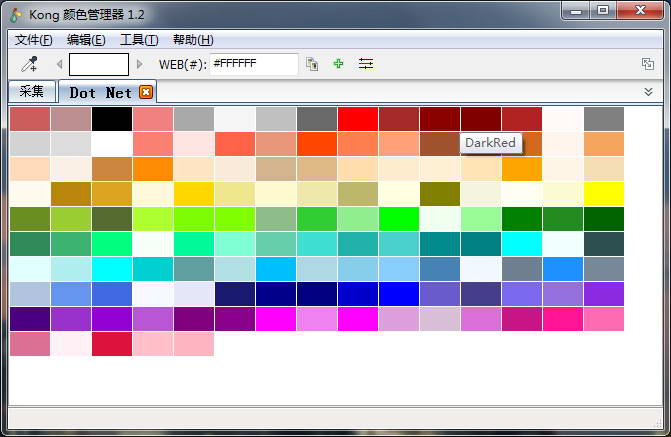Select the olive color swatch

click(440, 194)
